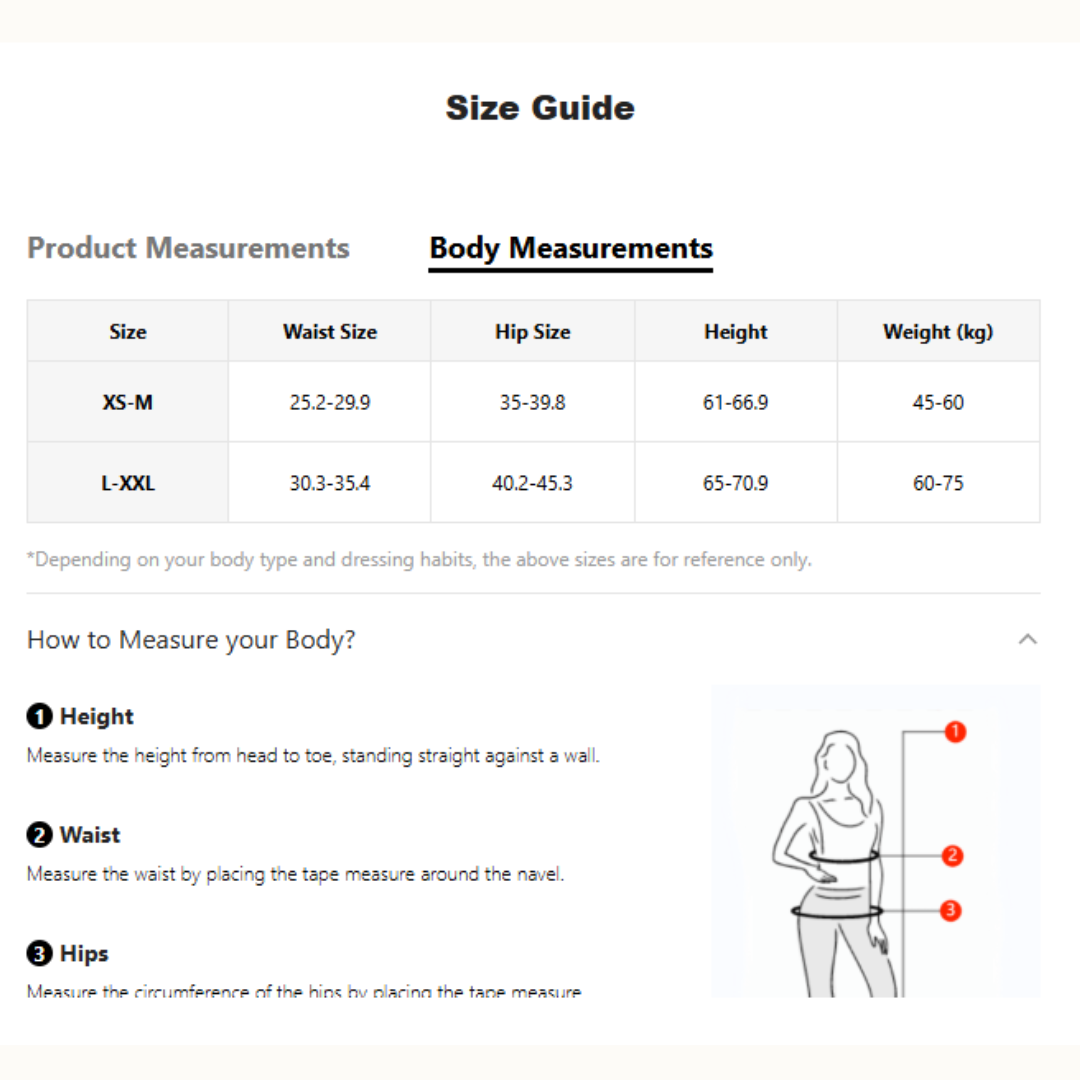Screen dimensions: 1080x1080
Task: Click the black number 1 icon beside Height
Action: 39,716
